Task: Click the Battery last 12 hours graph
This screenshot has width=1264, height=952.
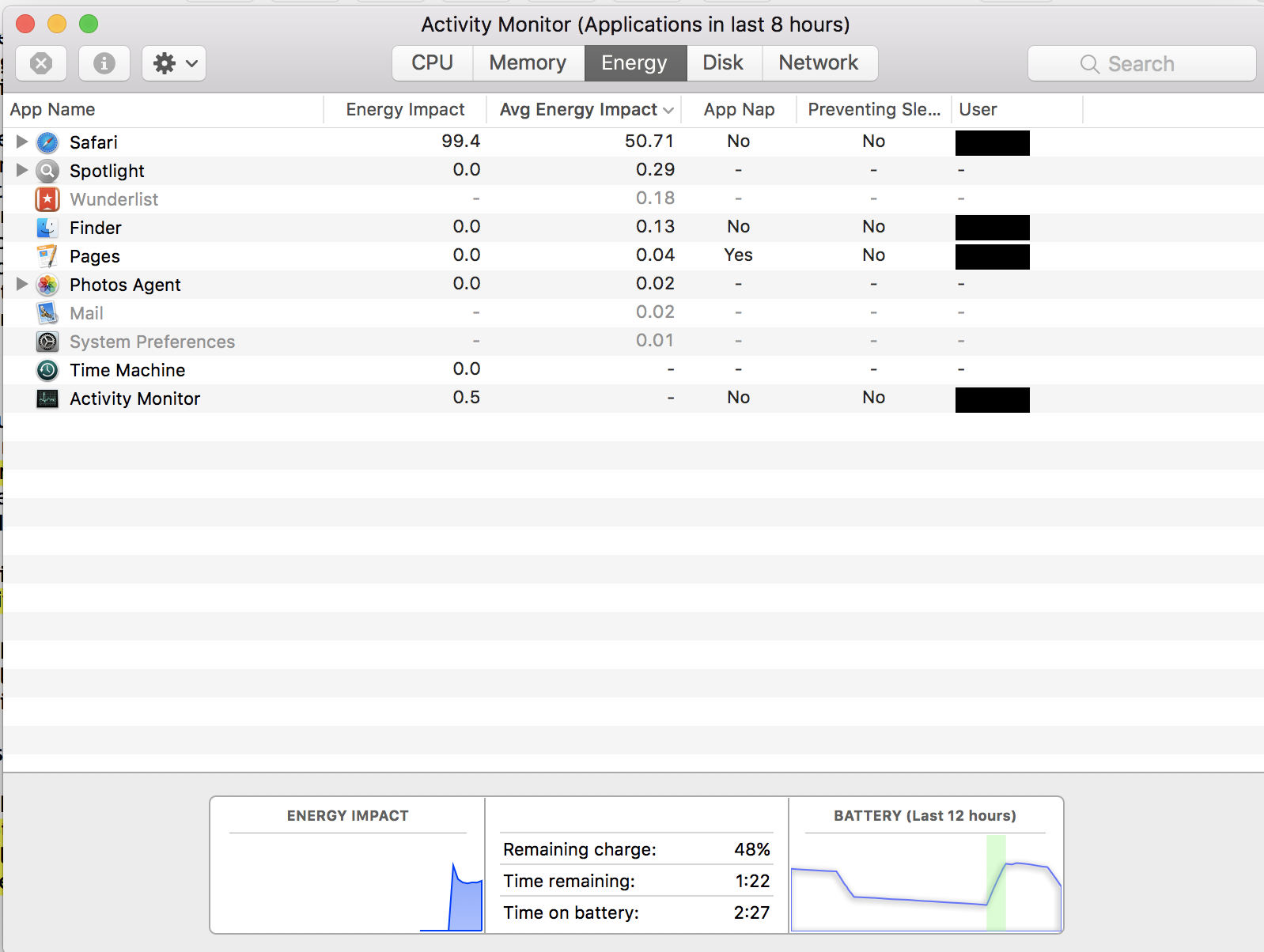Action: pyautogui.click(x=925, y=883)
